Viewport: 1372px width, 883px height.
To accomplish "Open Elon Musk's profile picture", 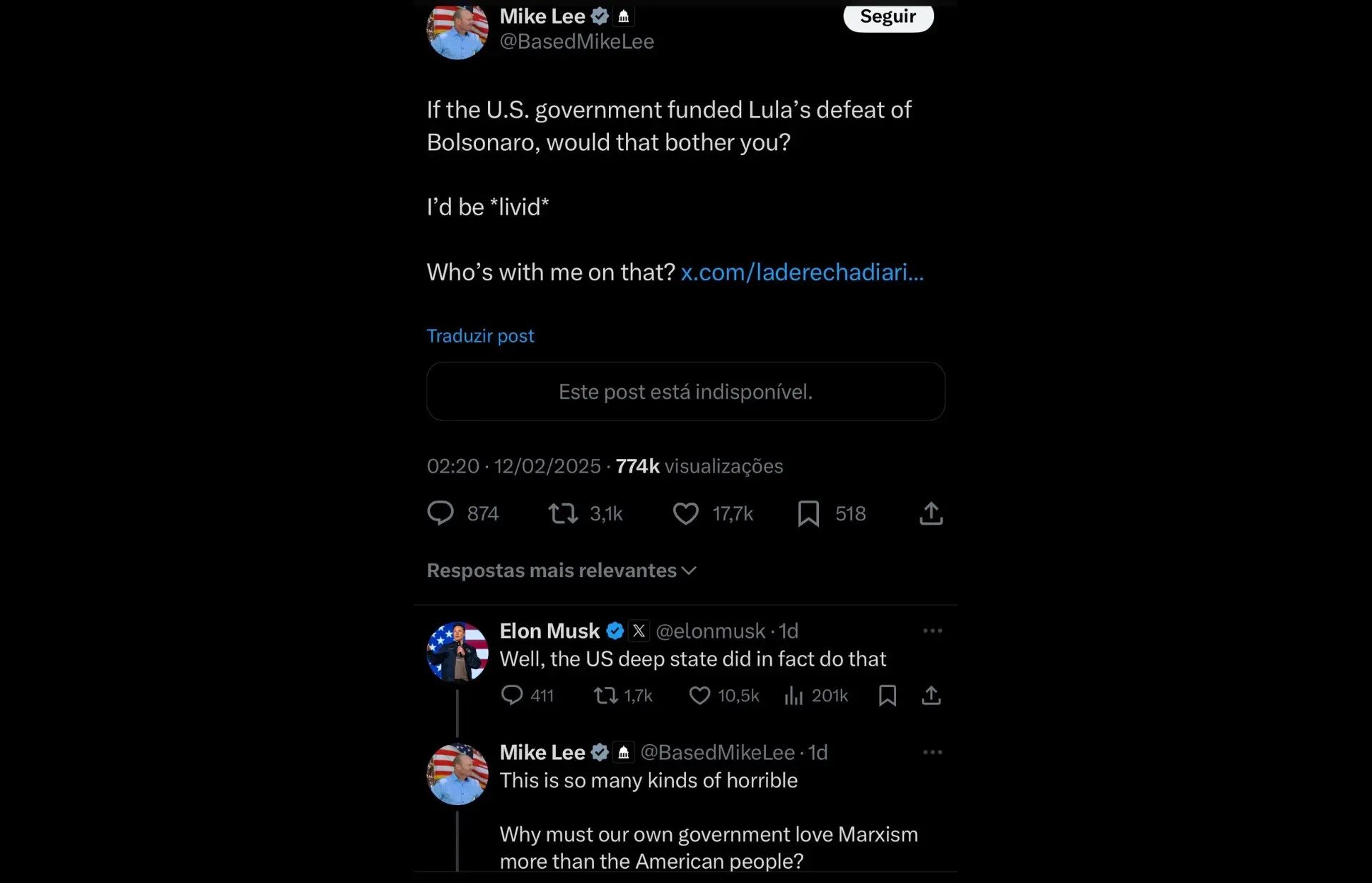I will (x=457, y=652).
